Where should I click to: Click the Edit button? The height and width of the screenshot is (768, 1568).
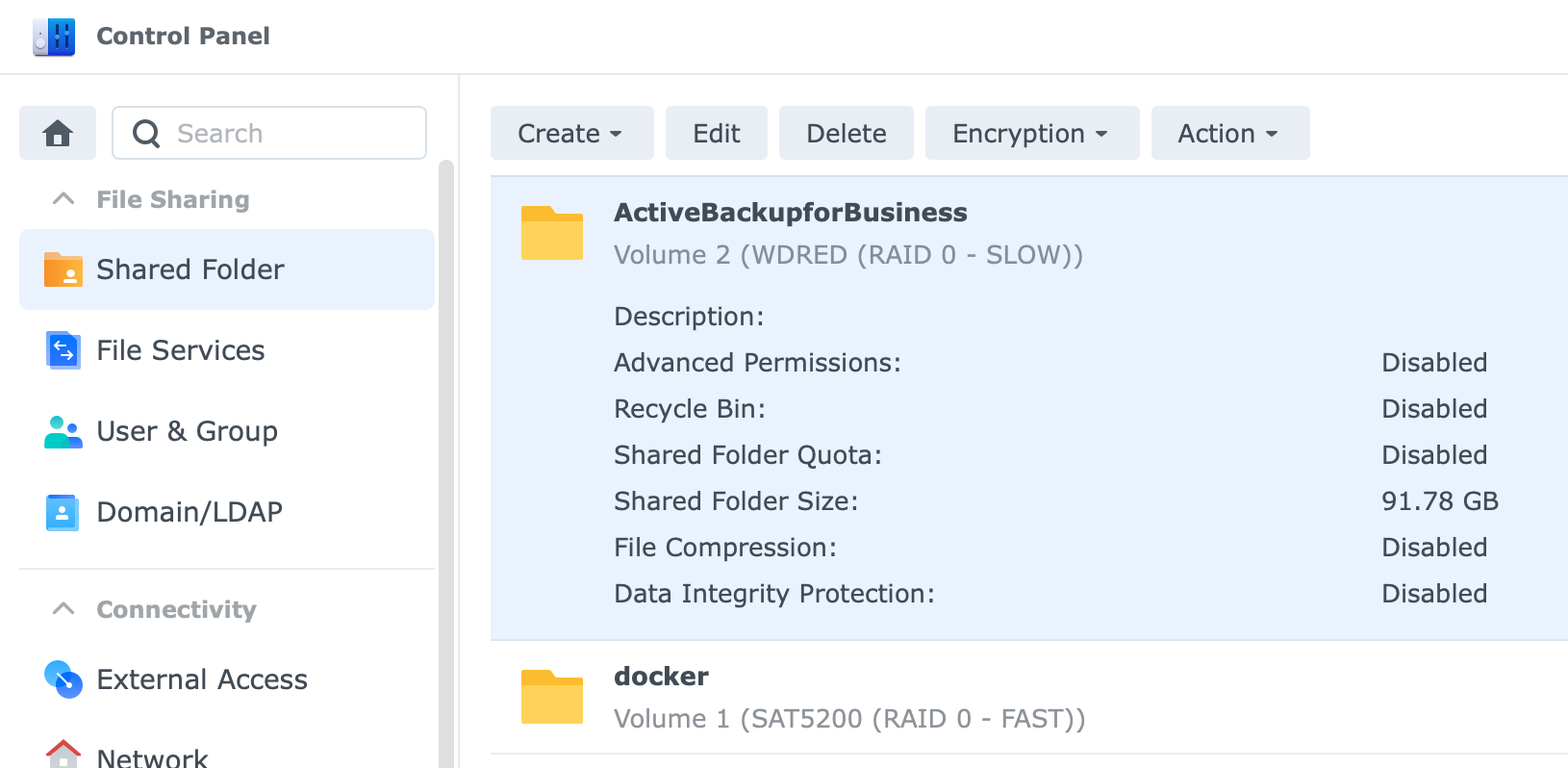click(x=717, y=133)
